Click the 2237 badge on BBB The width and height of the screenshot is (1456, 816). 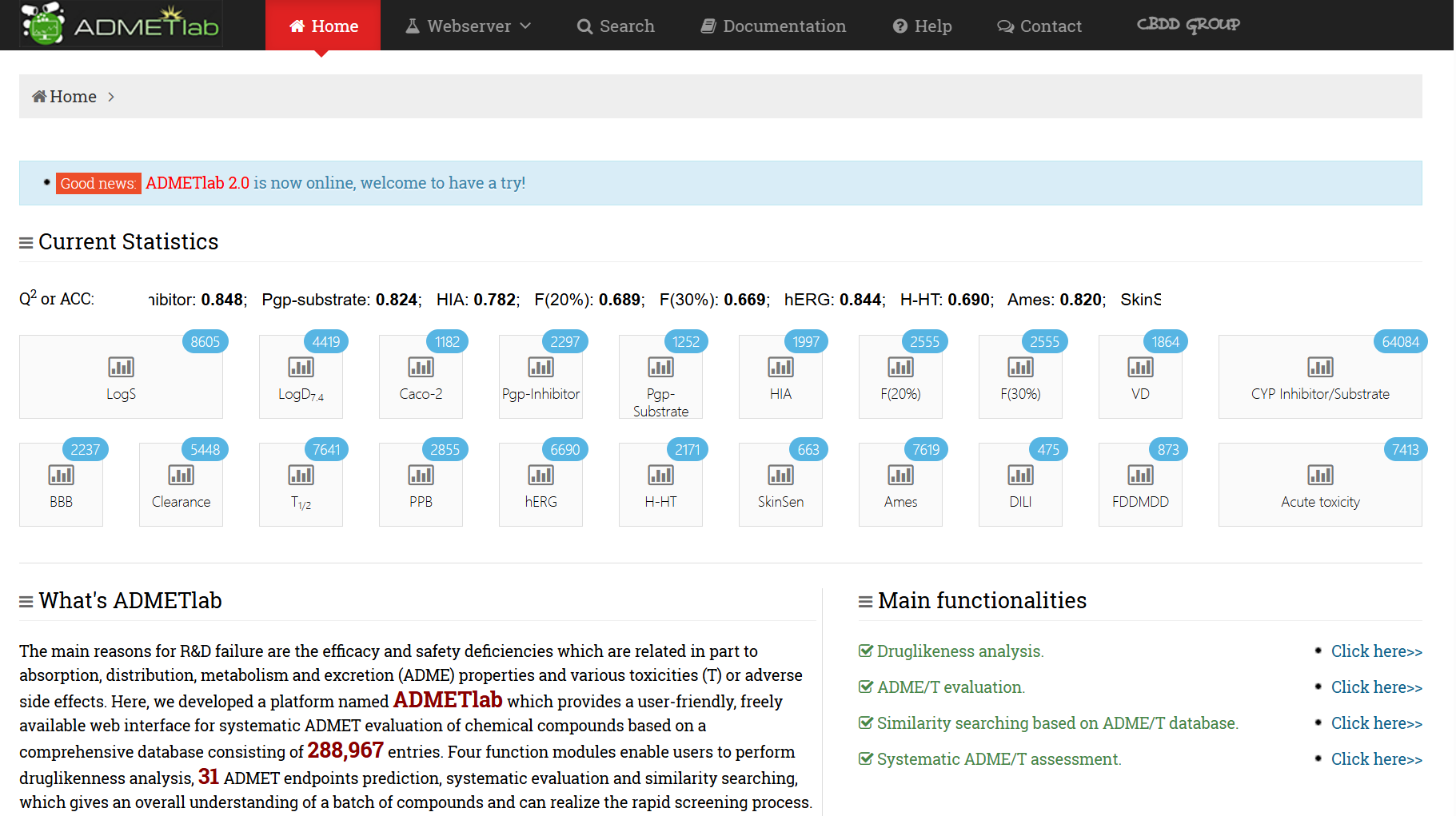[x=85, y=449]
